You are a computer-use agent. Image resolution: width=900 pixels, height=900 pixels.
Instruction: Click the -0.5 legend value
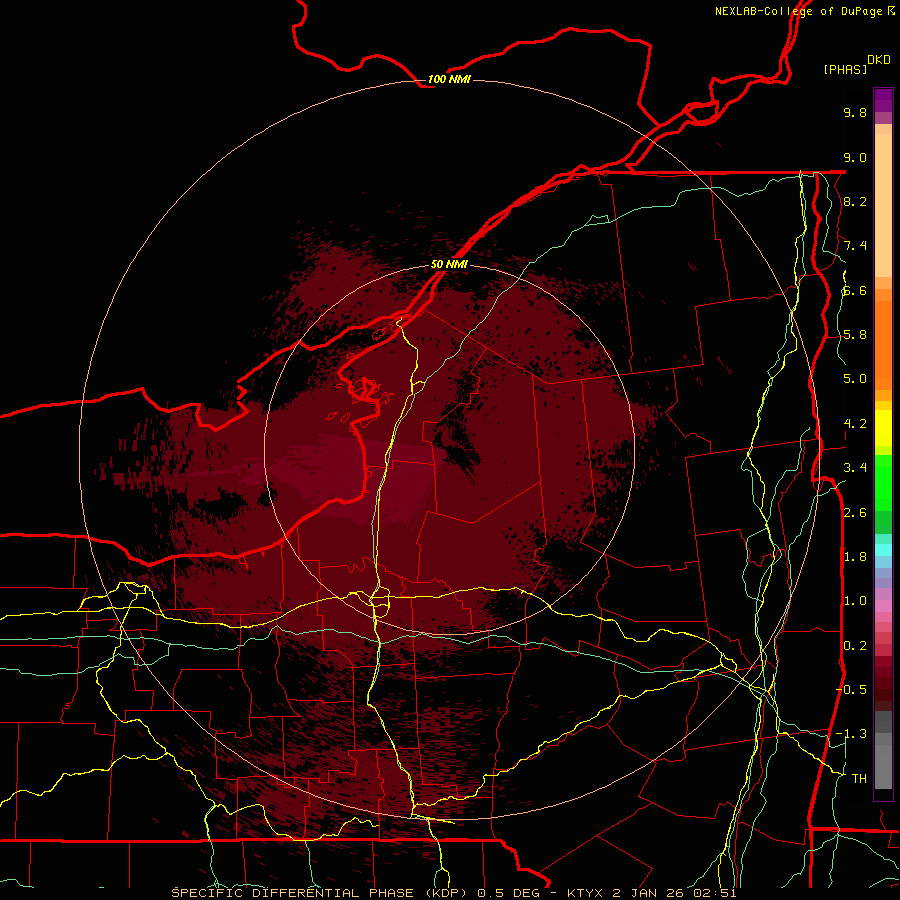(851, 690)
